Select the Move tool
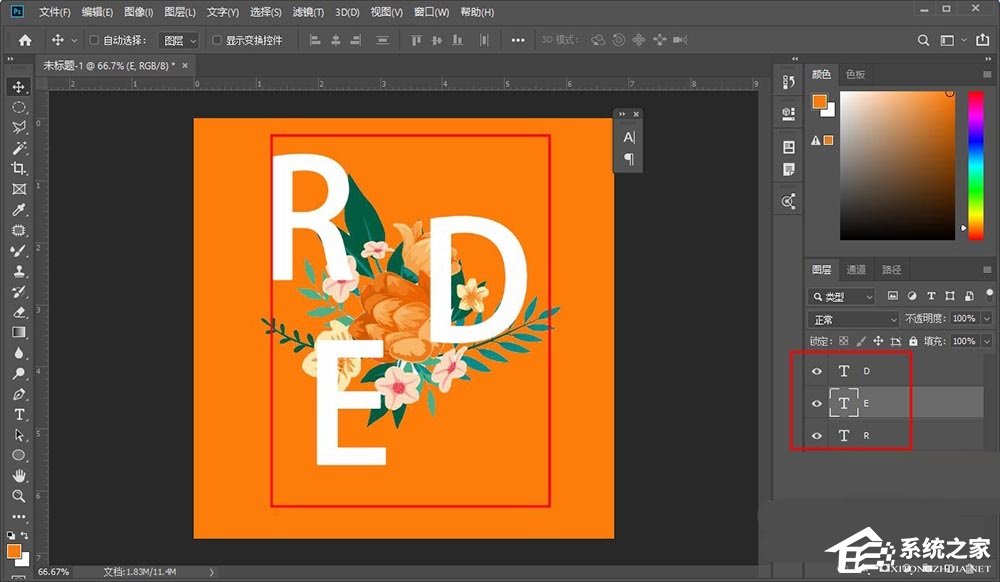 (x=18, y=86)
